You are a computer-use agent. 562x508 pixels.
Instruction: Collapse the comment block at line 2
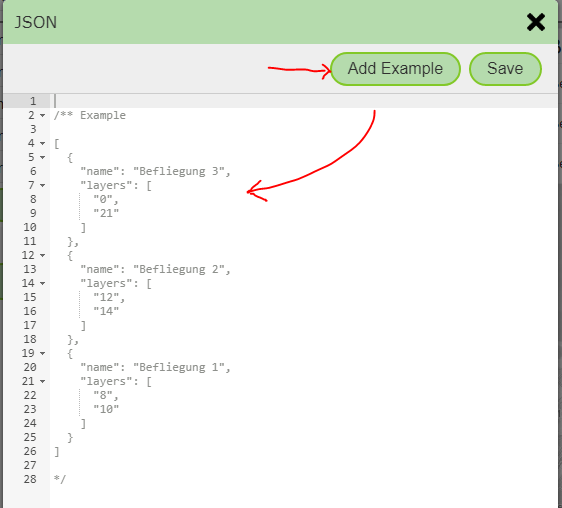pyautogui.click(x=43, y=115)
